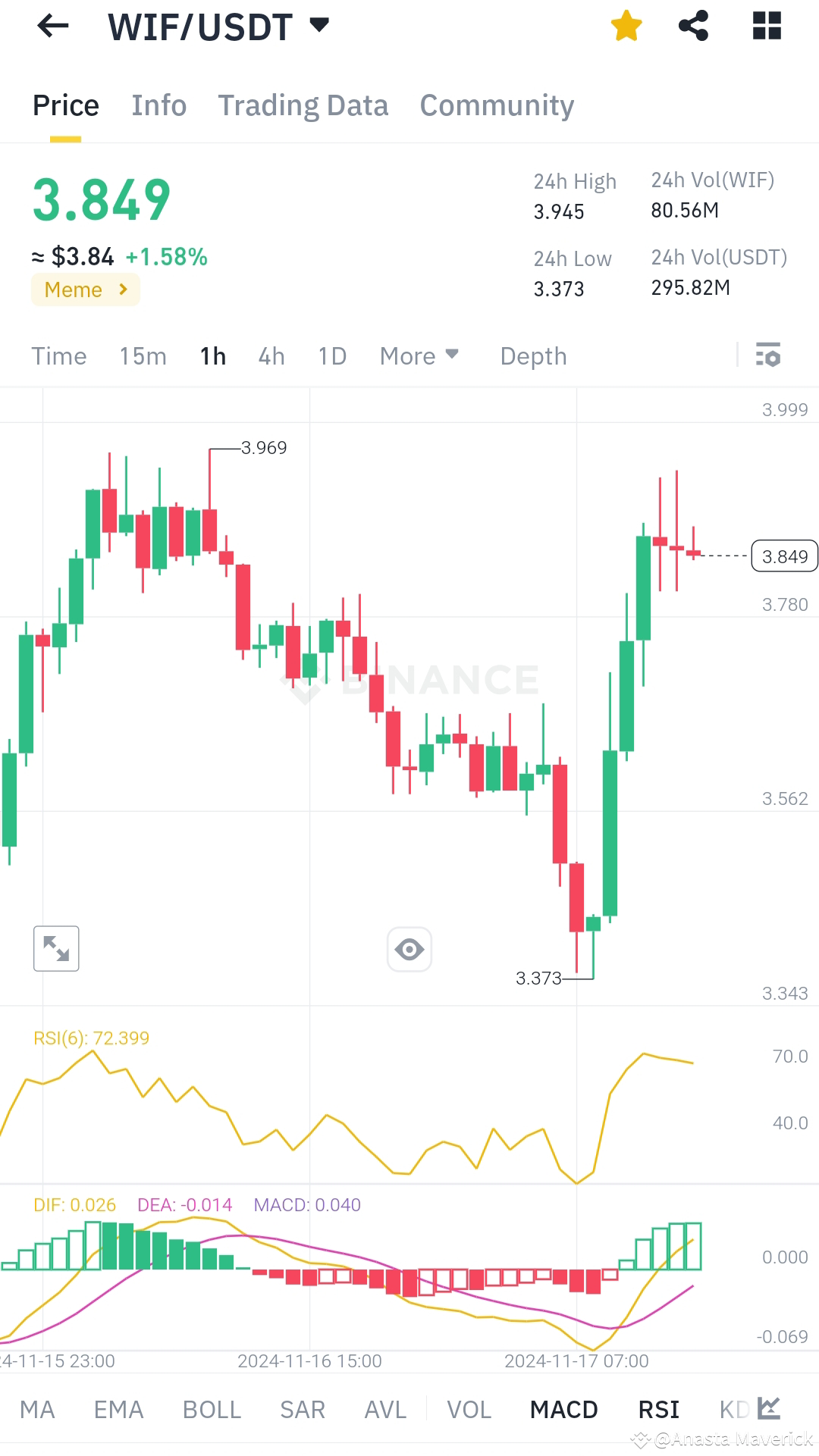Select the BOLL indicator
Screen dimensions: 819x1456
[x=212, y=1408]
